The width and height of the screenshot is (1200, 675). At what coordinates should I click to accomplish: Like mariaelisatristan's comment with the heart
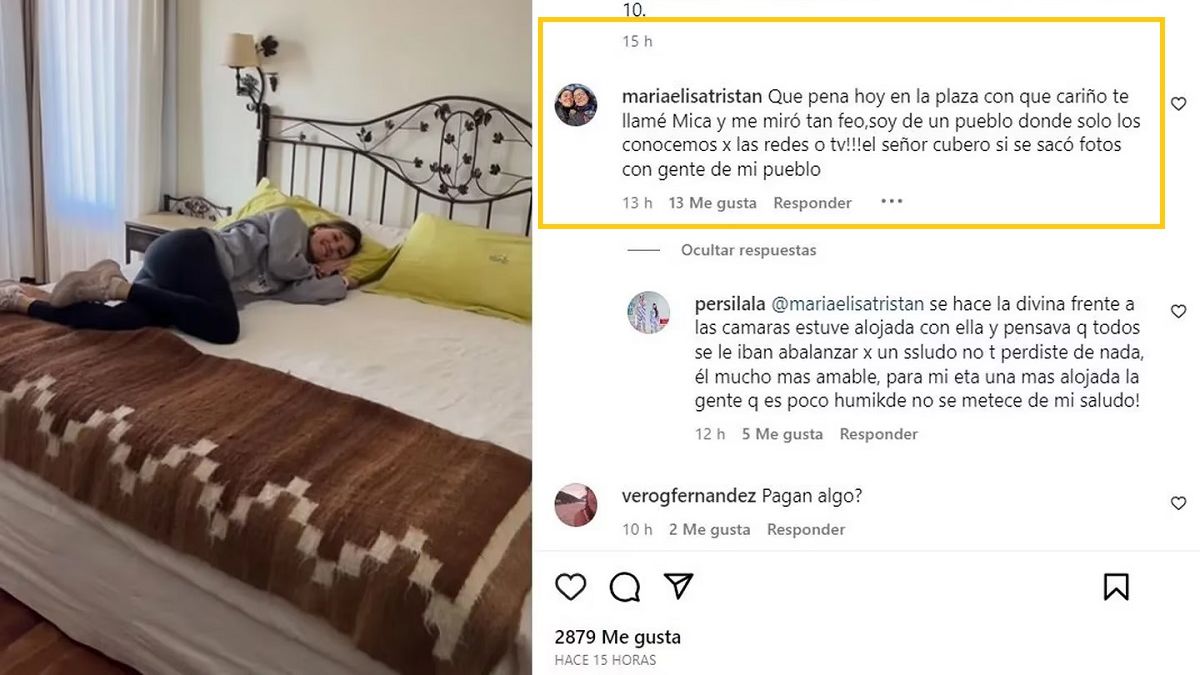[1179, 104]
